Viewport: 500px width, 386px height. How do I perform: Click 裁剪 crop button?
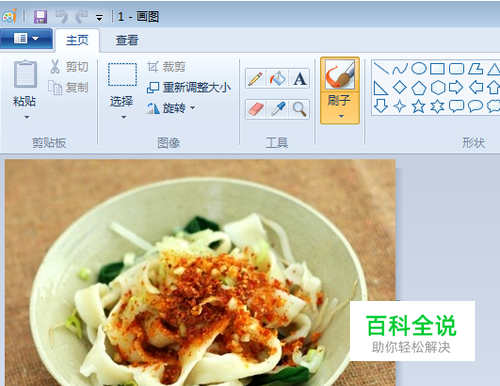pyautogui.click(x=166, y=67)
